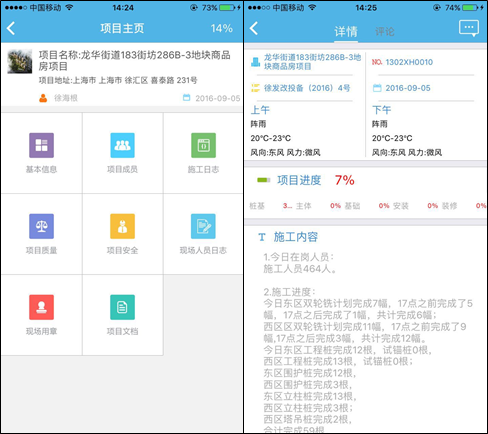This screenshot has width=488, height=434.
Task: Open the 基本信息 purple grid icon
Action: [x=41, y=145]
